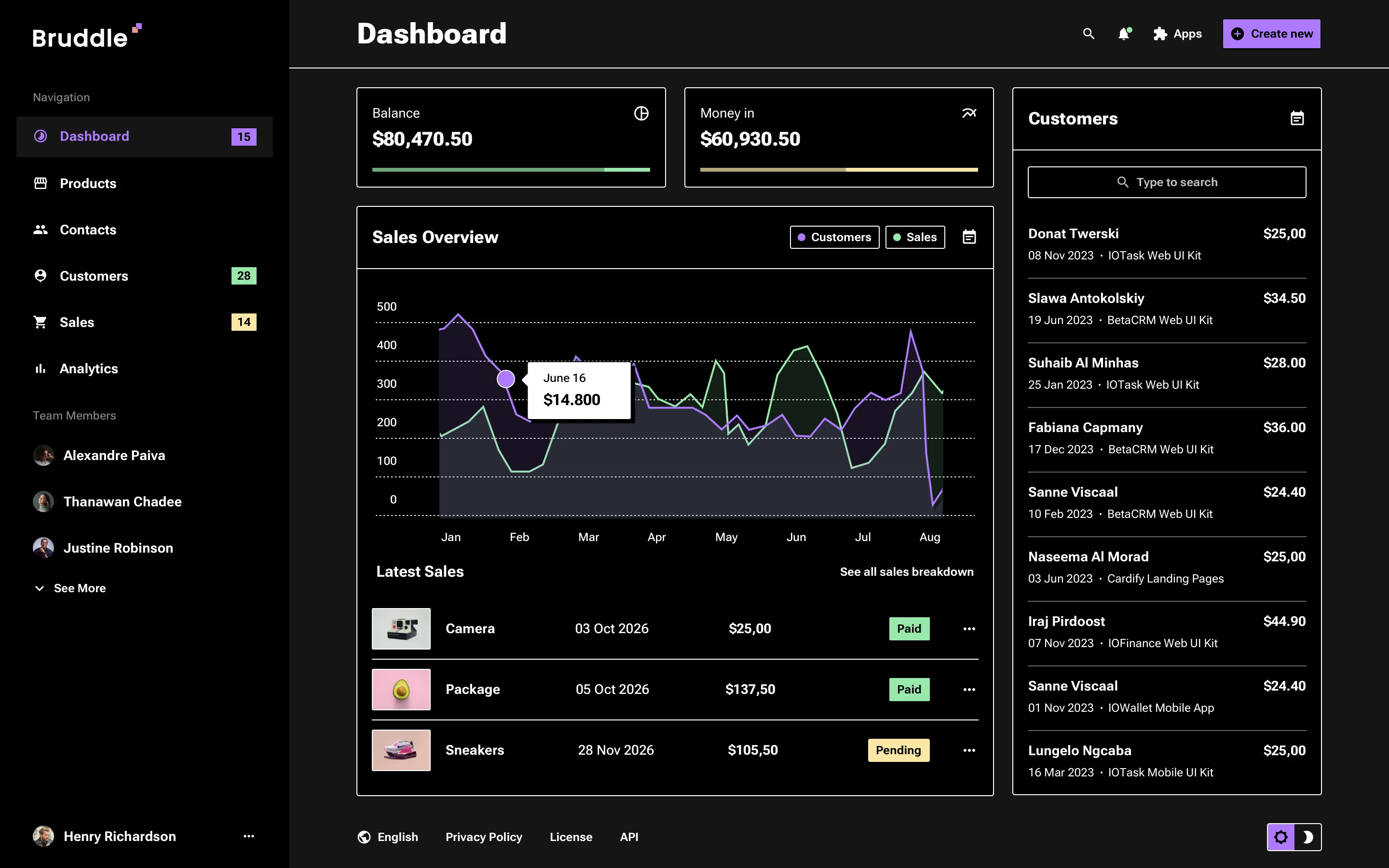Image resolution: width=1389 pixels, height=868 pixels.
Task: Open the options menu for the Camera sale
Action: 968,629
